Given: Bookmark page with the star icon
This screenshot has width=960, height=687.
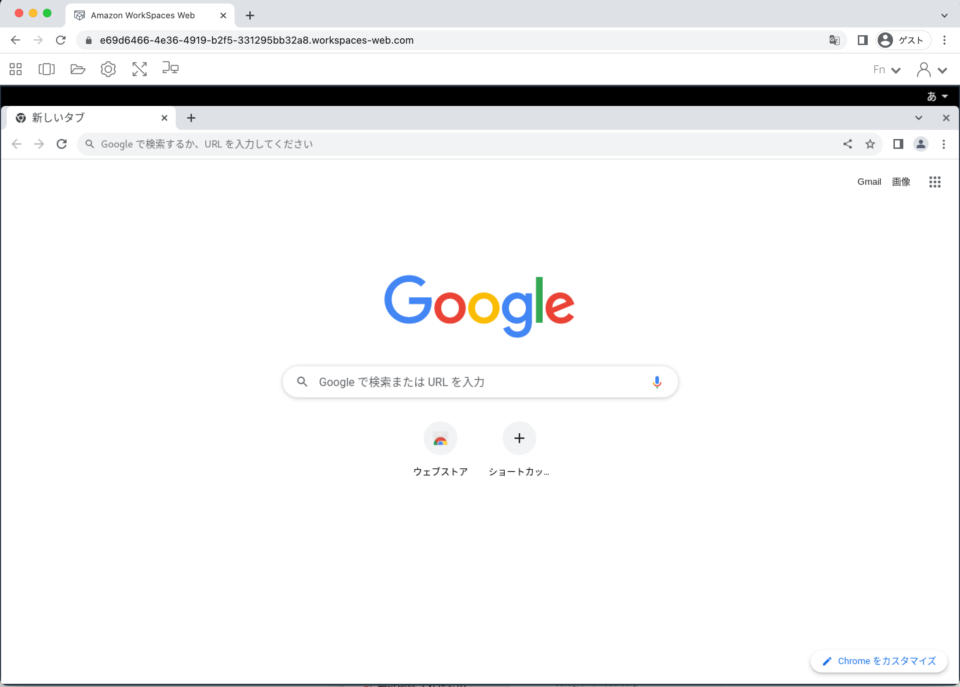Looking at the screenshot, I should 870,144.
